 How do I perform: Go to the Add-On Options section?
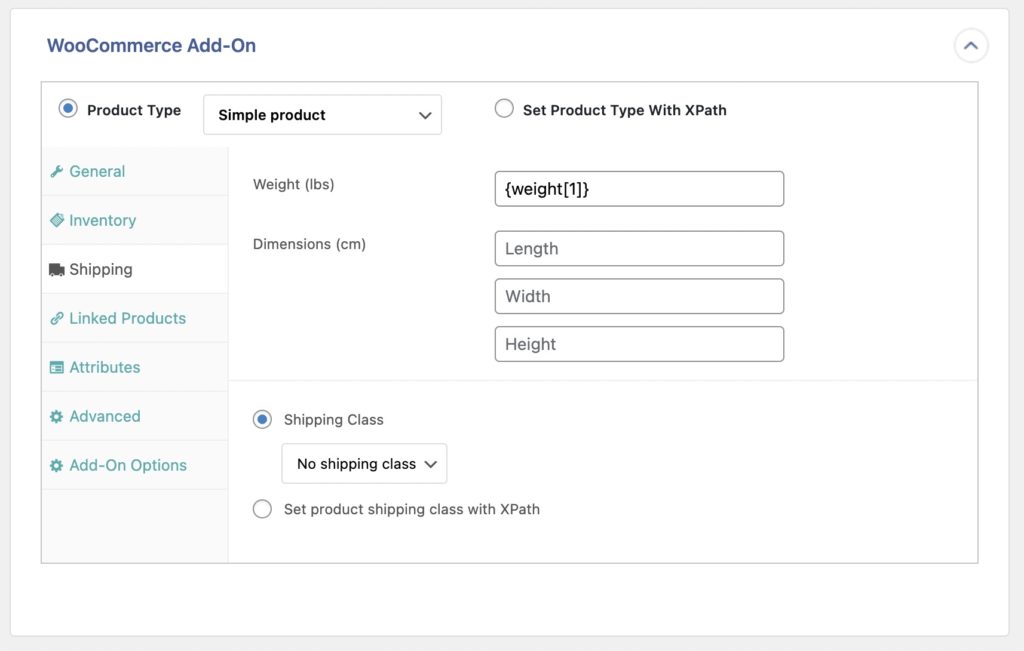pos(128,465)
